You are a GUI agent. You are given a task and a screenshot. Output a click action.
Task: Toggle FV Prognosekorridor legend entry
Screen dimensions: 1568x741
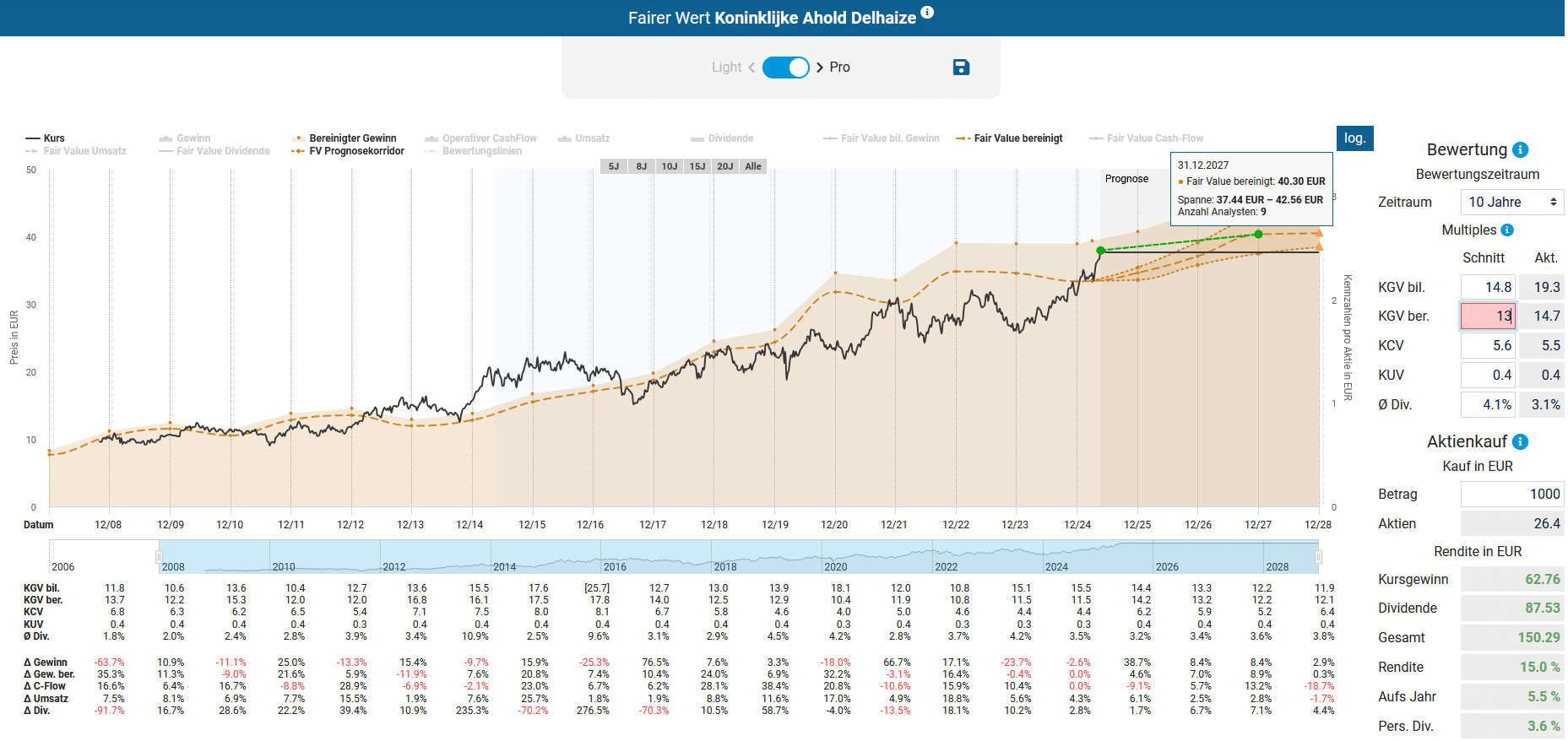coord(348,151)
